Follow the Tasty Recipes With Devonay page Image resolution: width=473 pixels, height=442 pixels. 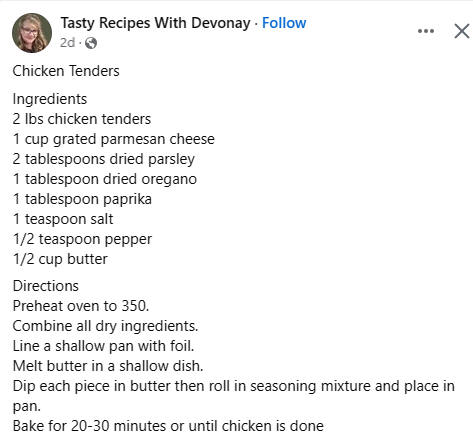point(284,23)
